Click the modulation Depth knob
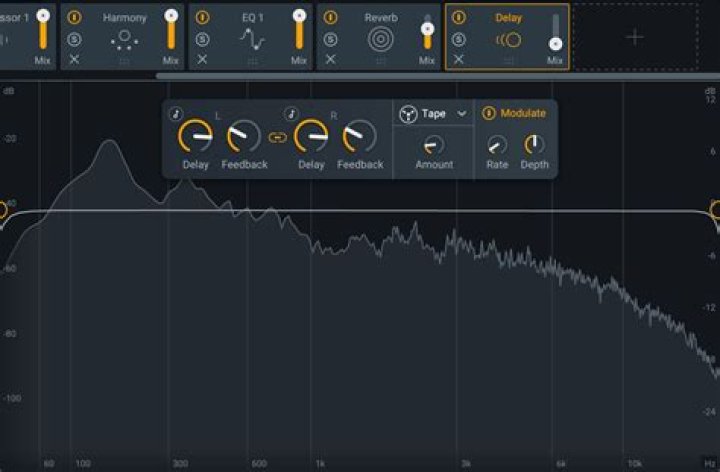Screen dimensions: 720x472 [534, 144]
